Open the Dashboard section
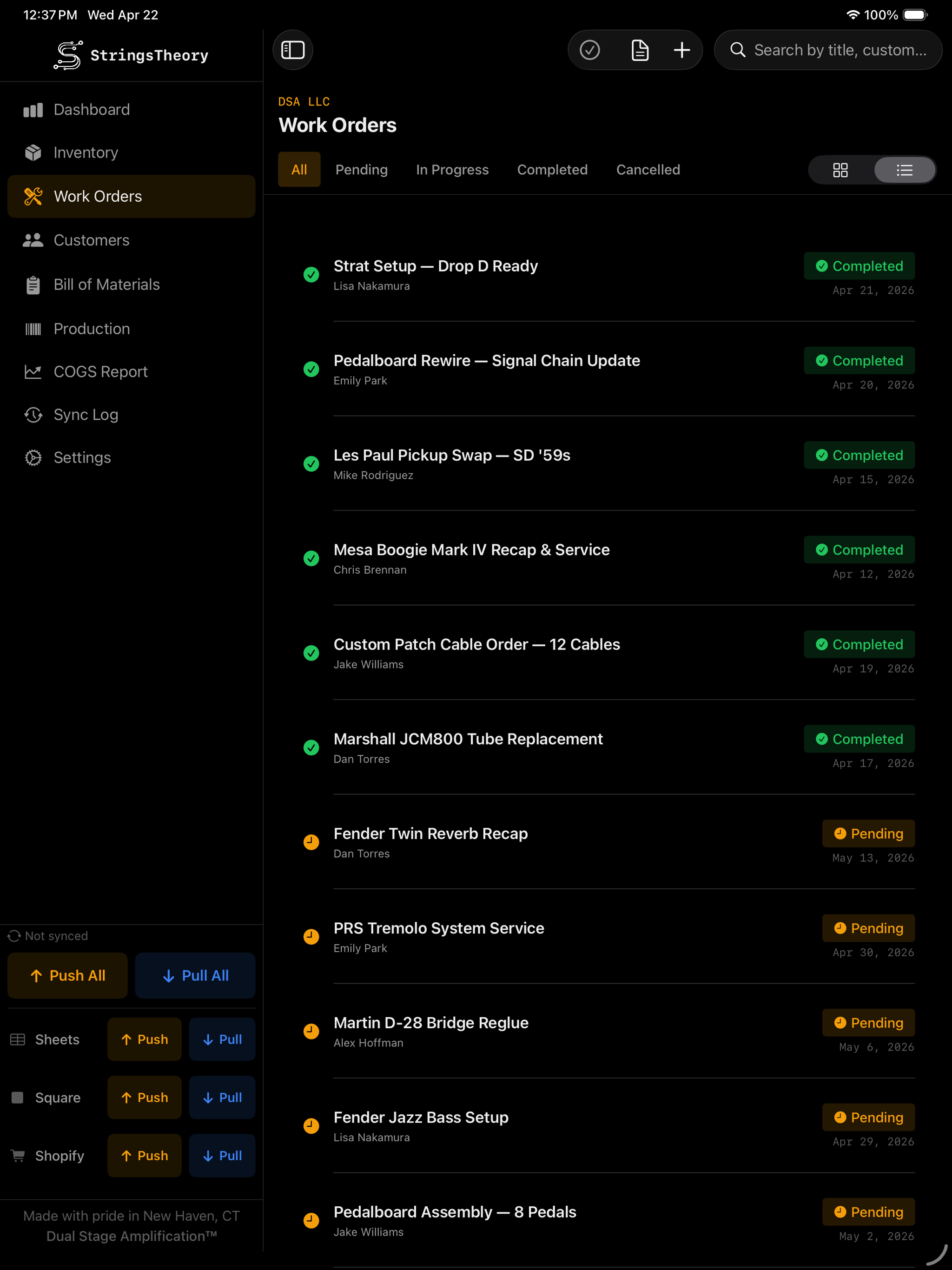 point(91,109)
